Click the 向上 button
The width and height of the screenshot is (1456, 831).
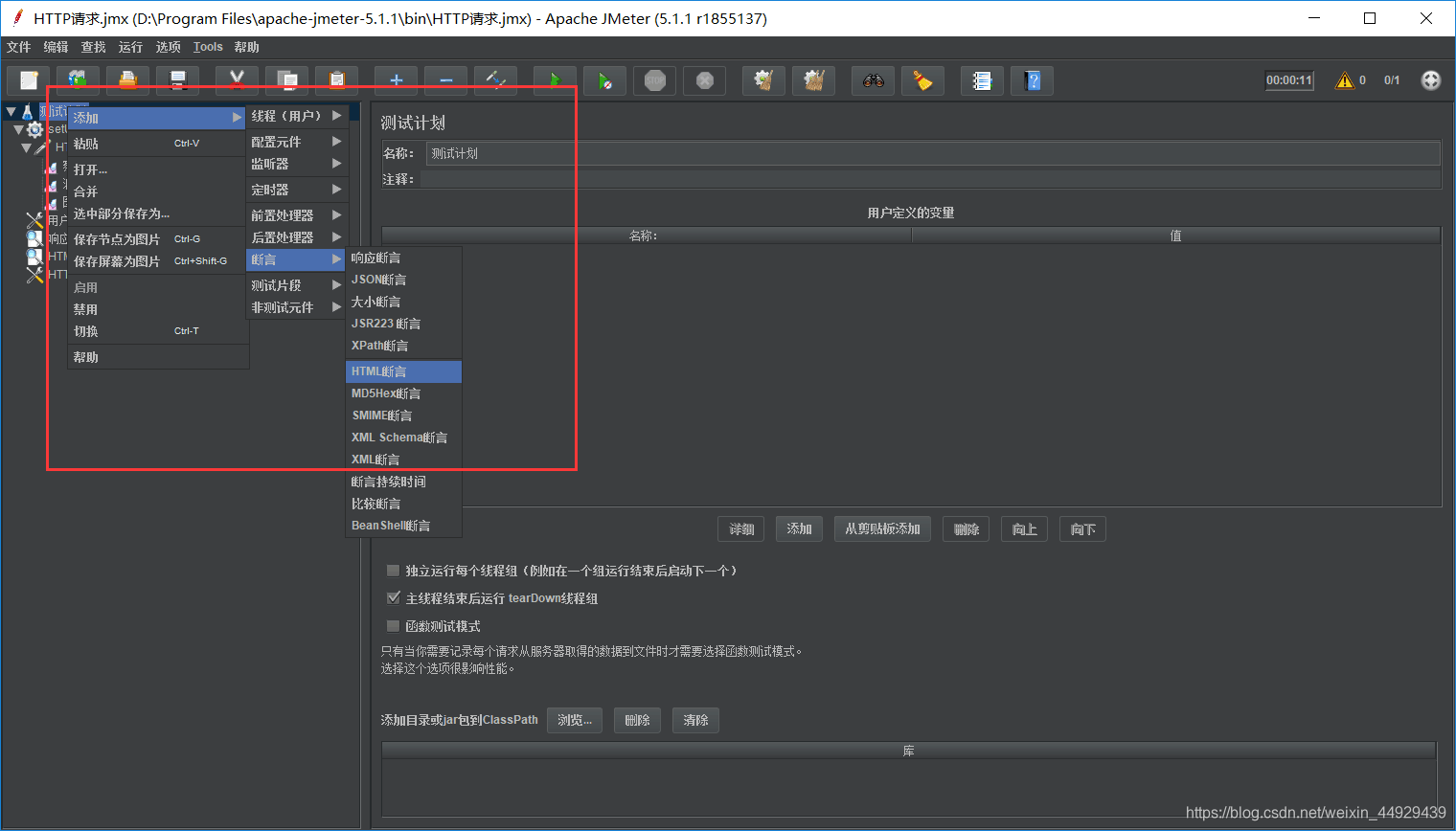click(1024, 529)
